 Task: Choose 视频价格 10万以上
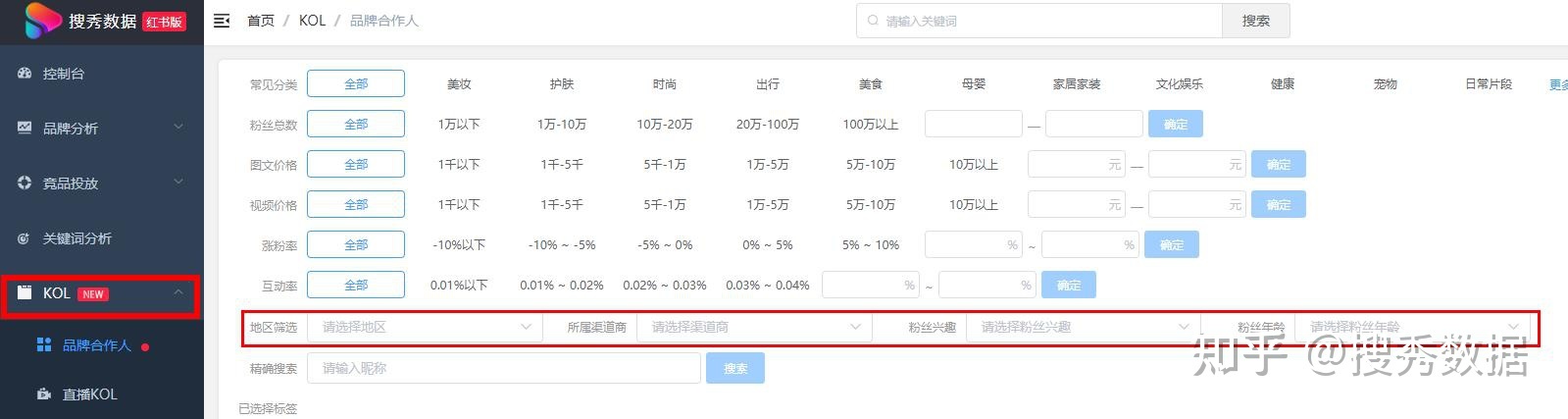[x=974, y=205]
